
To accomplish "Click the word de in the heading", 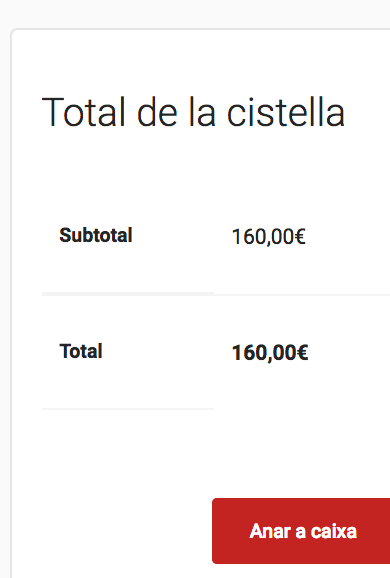I will (x=157, y=112).
